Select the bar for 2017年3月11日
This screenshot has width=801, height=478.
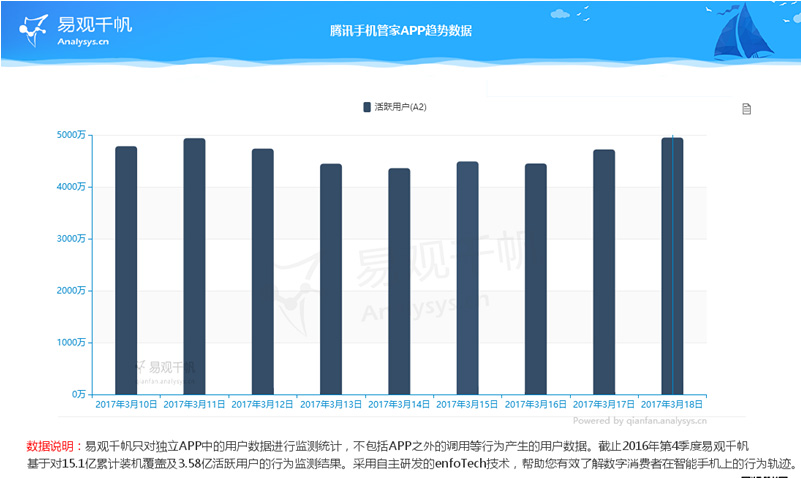(194, 266)
